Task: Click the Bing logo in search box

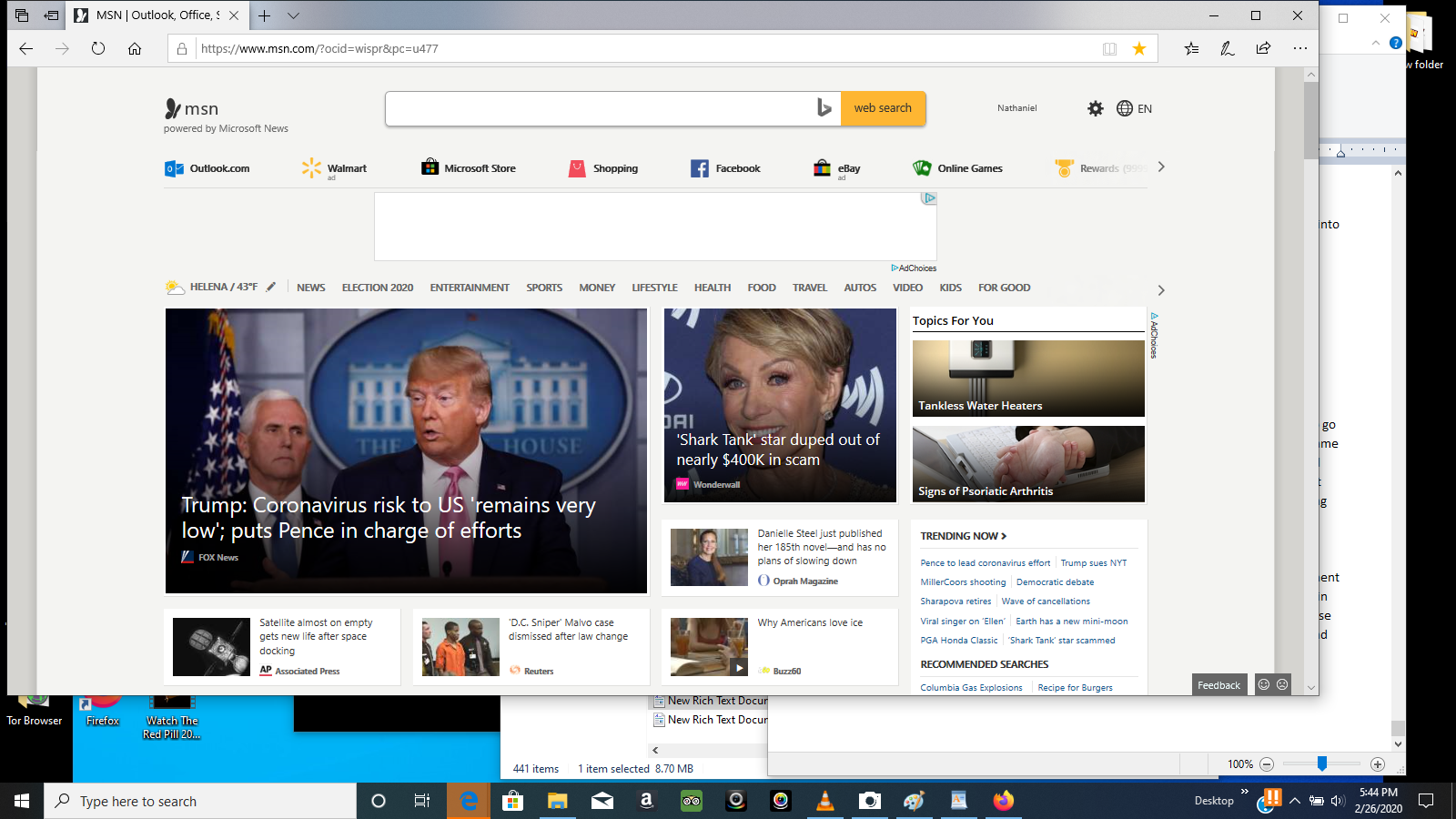Action: [x=824, y=108]
